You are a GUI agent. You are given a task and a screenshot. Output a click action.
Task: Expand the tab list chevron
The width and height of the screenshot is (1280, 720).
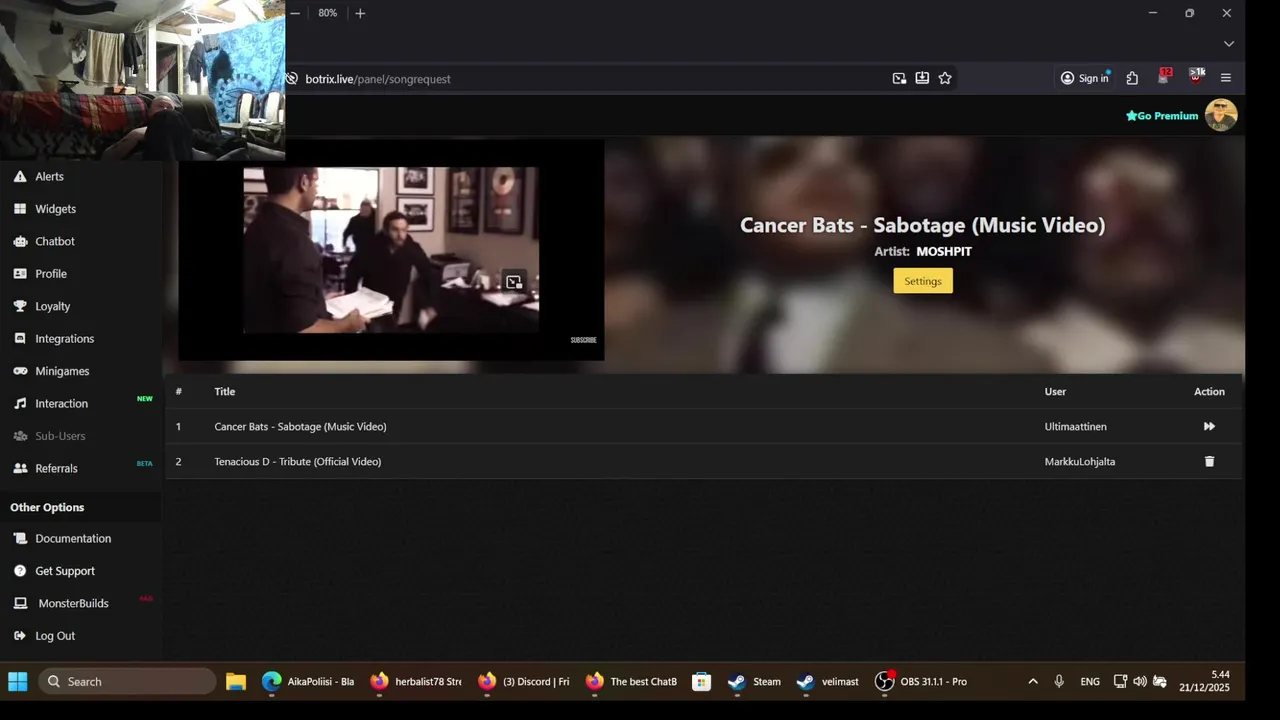pos(1229,44)
